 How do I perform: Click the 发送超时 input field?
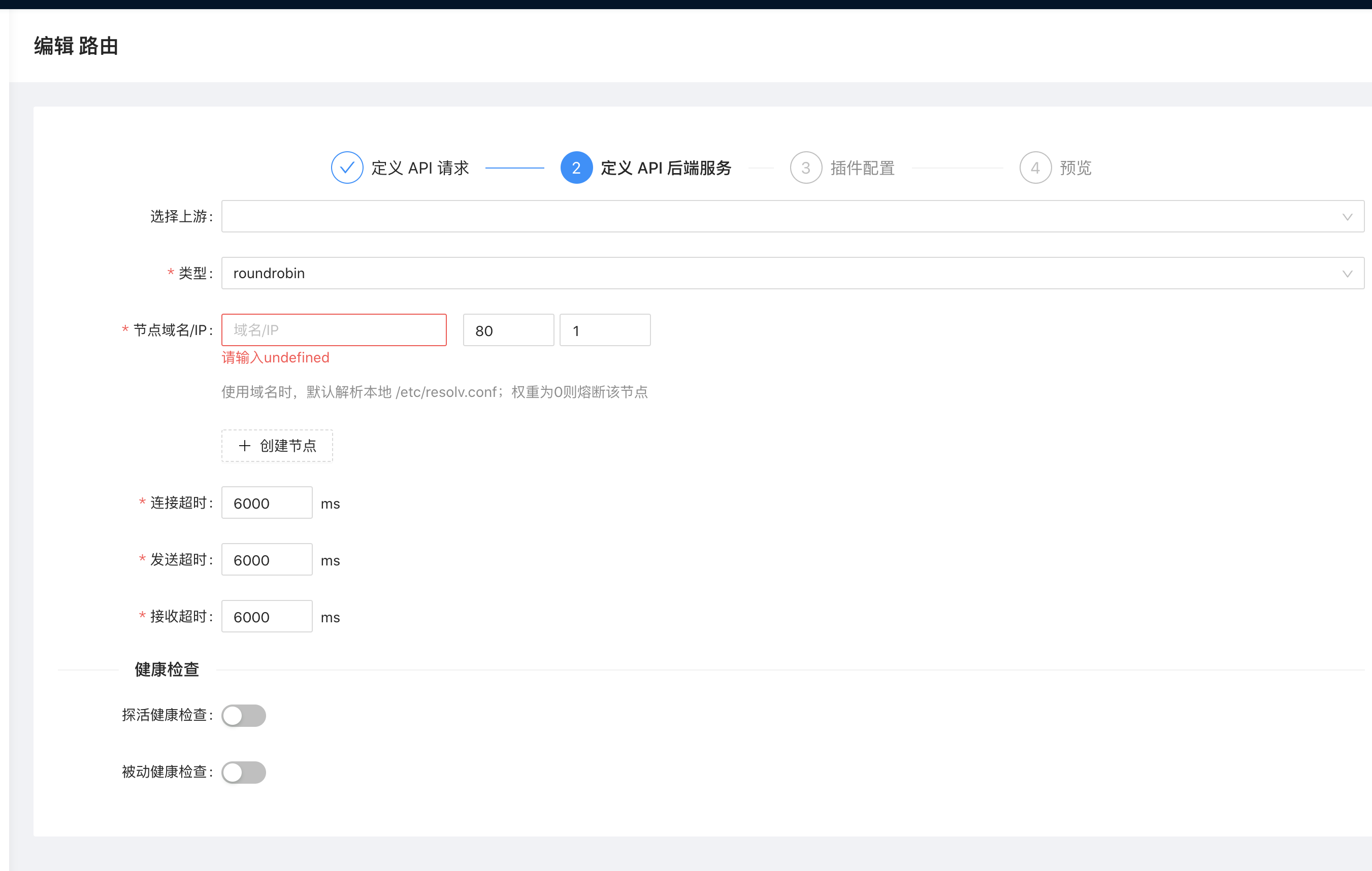(x=267, y=560)
